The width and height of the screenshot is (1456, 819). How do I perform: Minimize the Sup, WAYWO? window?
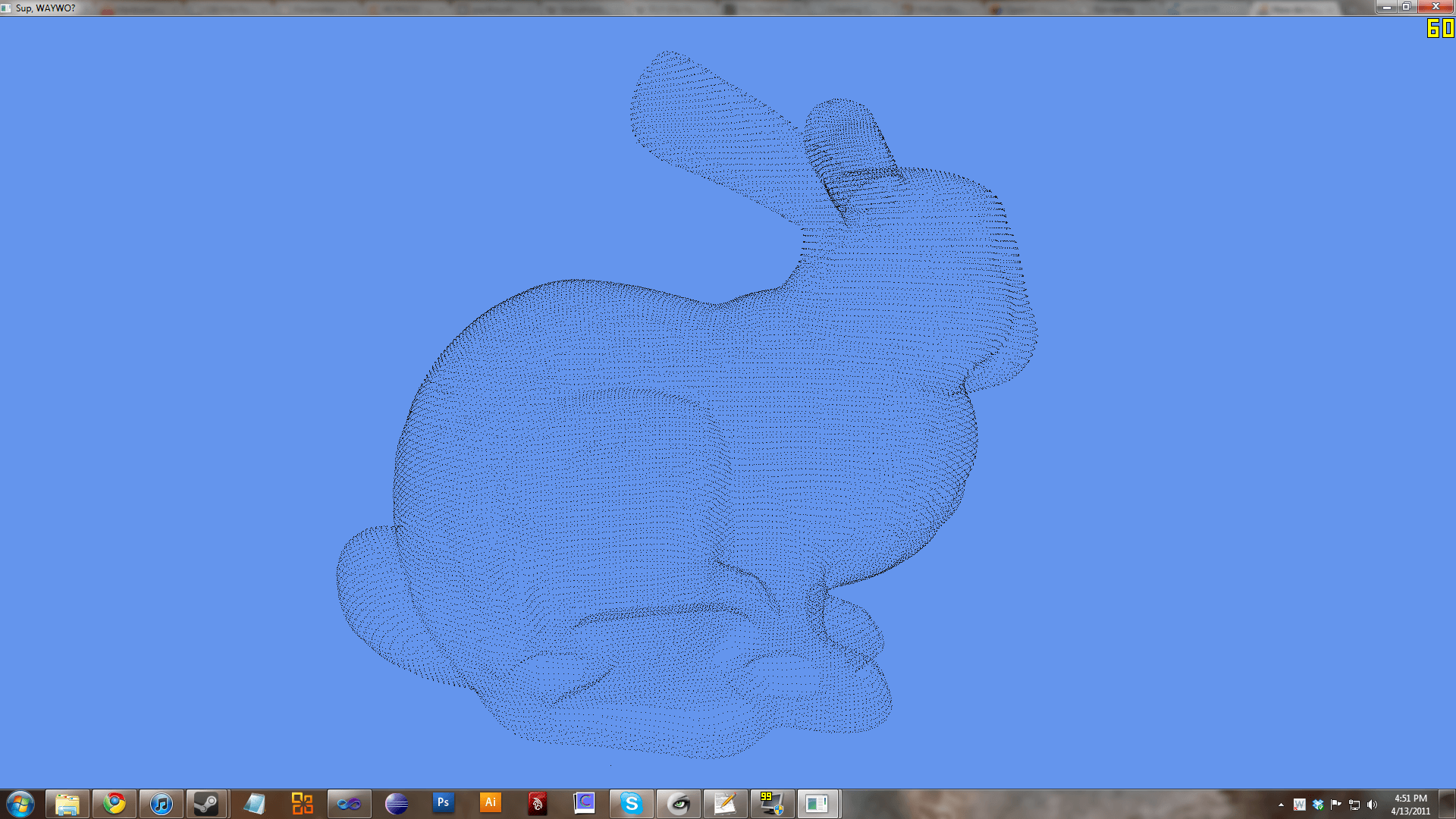point(1386,7)
